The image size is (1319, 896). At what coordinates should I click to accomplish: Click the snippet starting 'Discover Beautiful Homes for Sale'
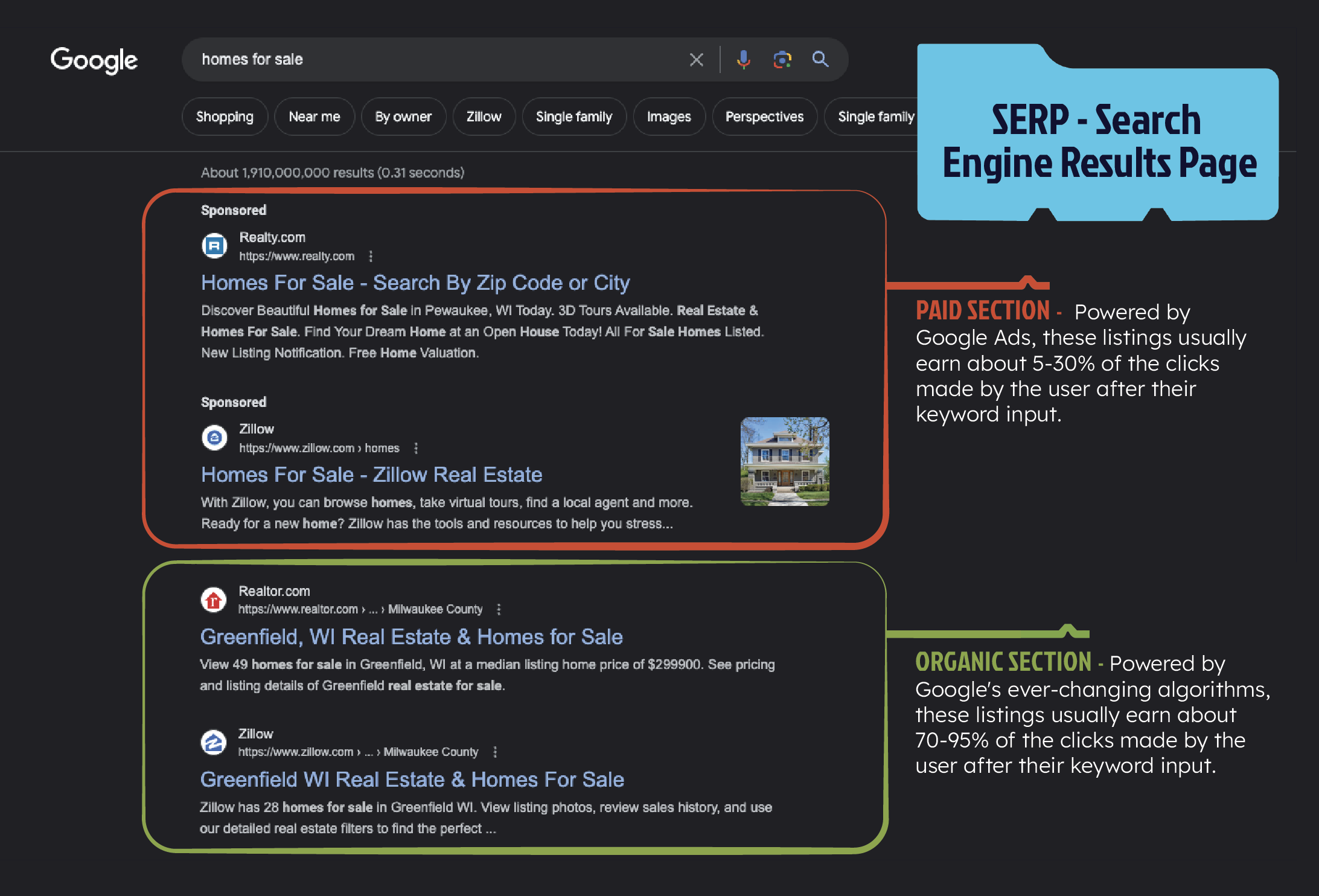pyautogui.click(x=482, y=331)
